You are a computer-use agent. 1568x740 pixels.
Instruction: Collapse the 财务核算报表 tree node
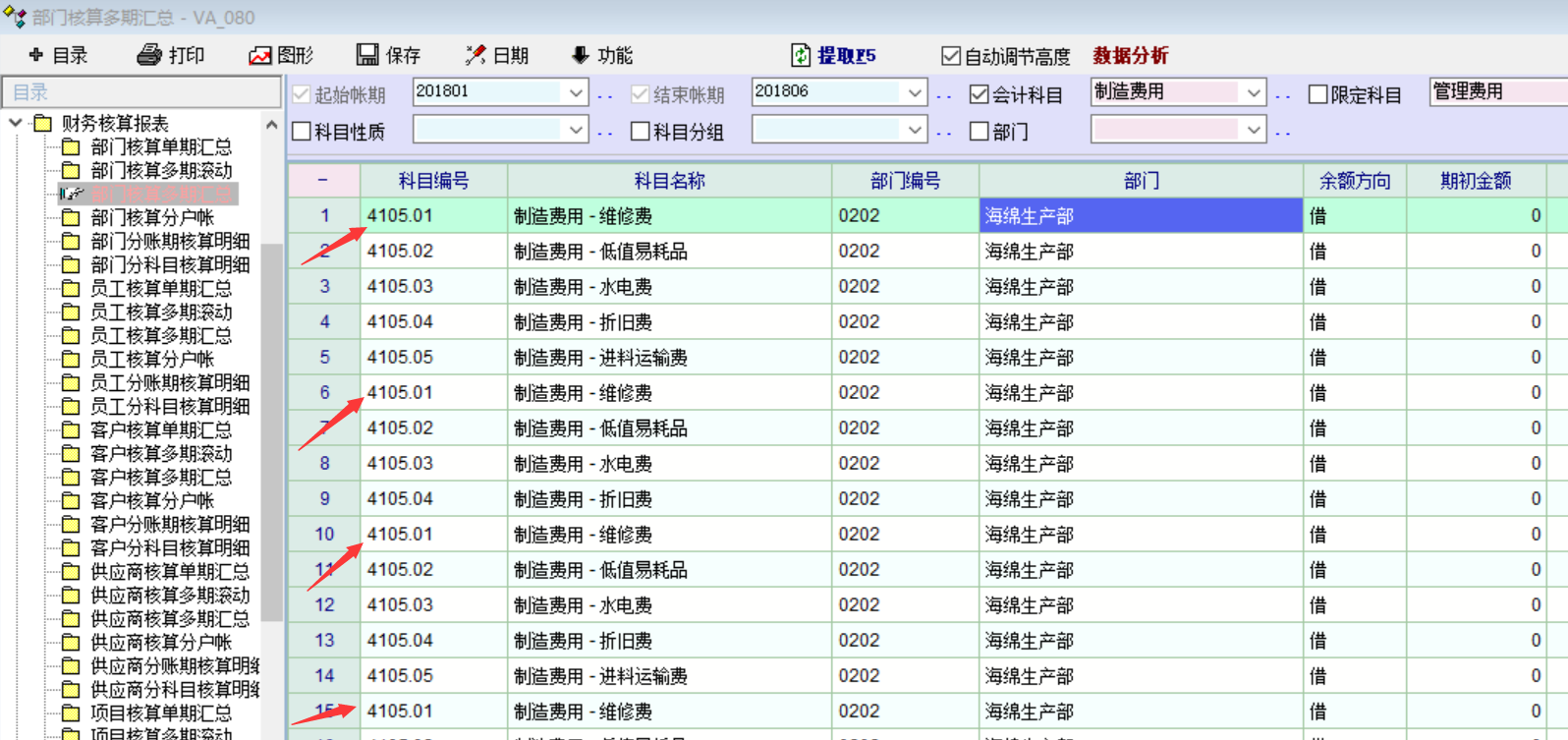[x=16, y=123]
